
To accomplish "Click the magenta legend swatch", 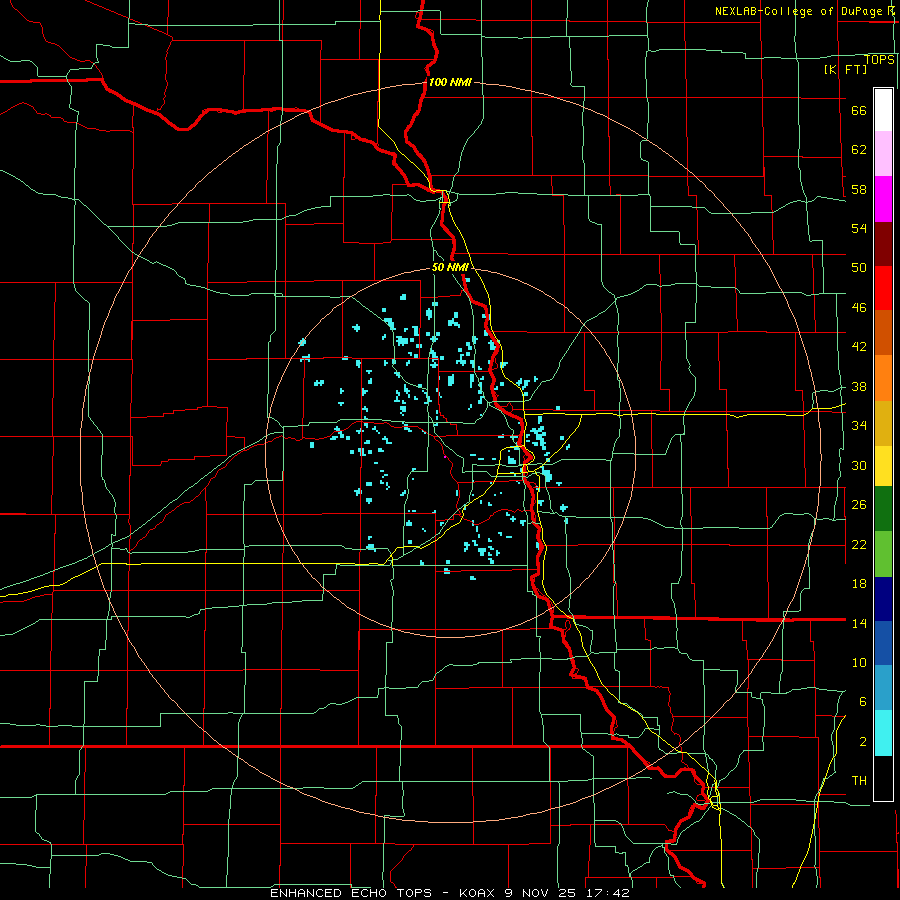I will pyautogui.click(x=883, y=199).
